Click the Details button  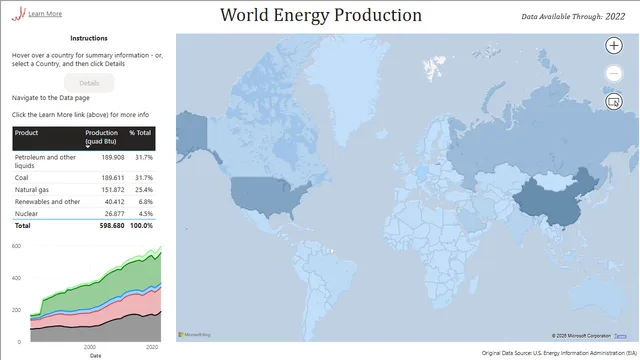(x=89, y=83)
